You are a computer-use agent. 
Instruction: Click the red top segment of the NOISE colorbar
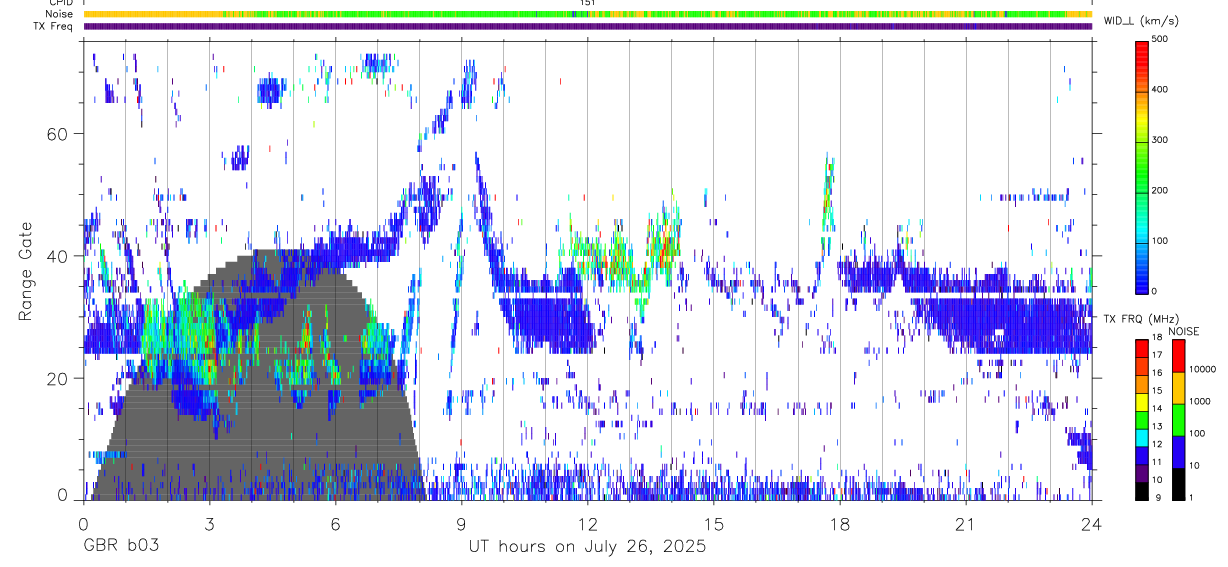pos(1179,355)
